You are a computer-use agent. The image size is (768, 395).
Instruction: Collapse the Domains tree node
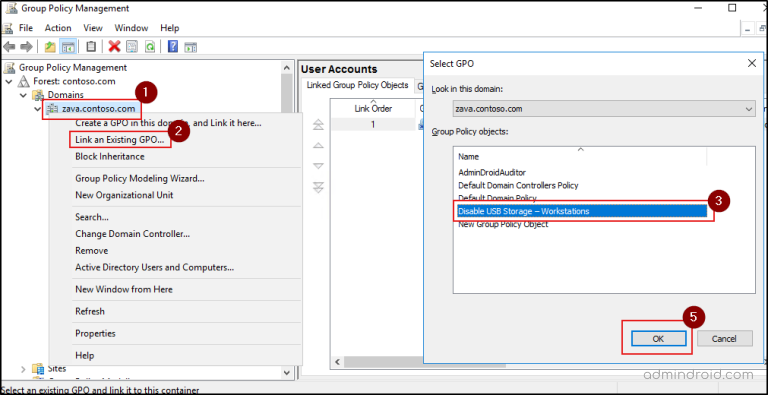(x=24, y=95)
